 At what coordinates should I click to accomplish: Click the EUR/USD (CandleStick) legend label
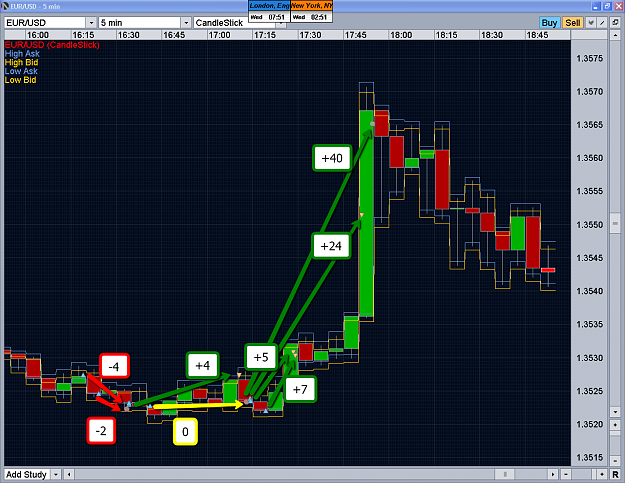tap(52, 45)
